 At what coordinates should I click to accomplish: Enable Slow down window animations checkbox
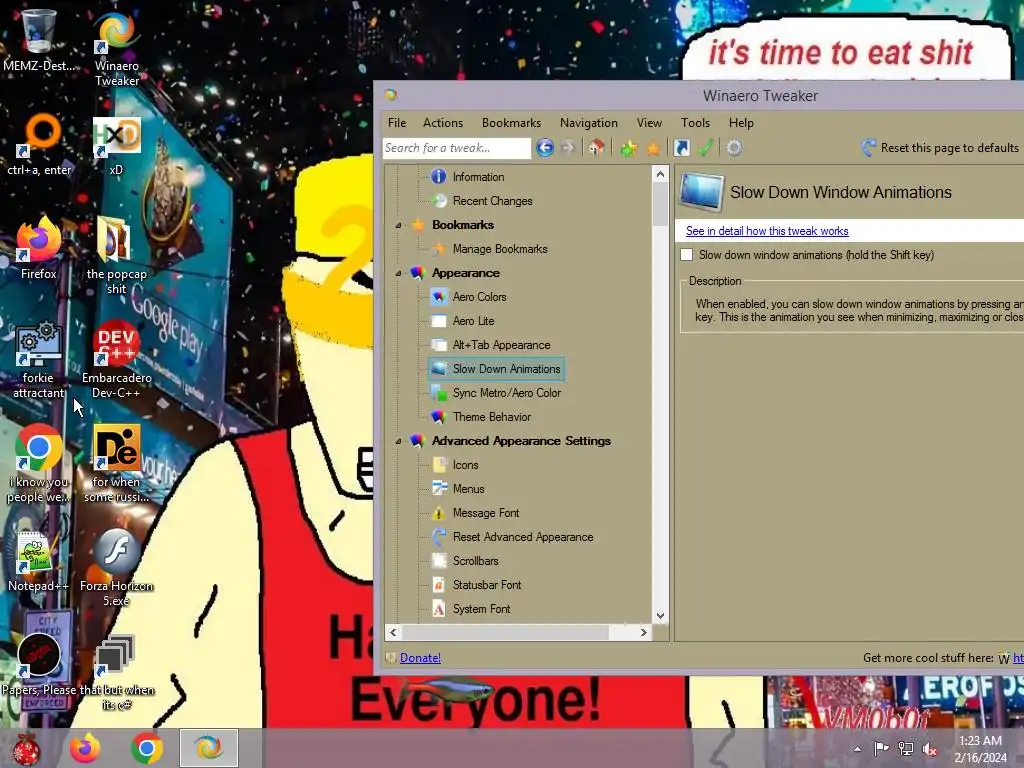tap(686, 255)
